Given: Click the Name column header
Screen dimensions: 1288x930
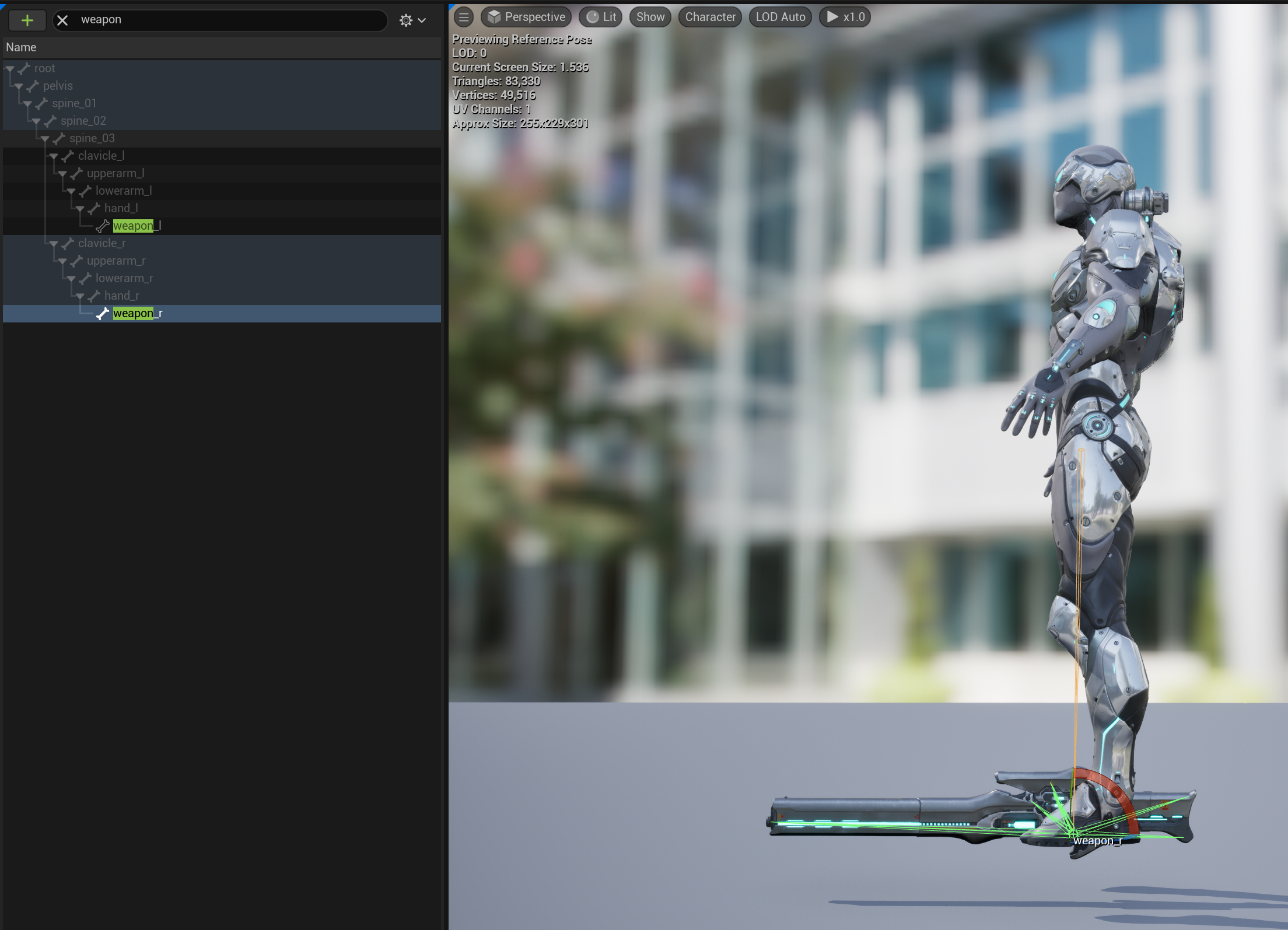Looking at the screenshot, I should tap(21, 47).
